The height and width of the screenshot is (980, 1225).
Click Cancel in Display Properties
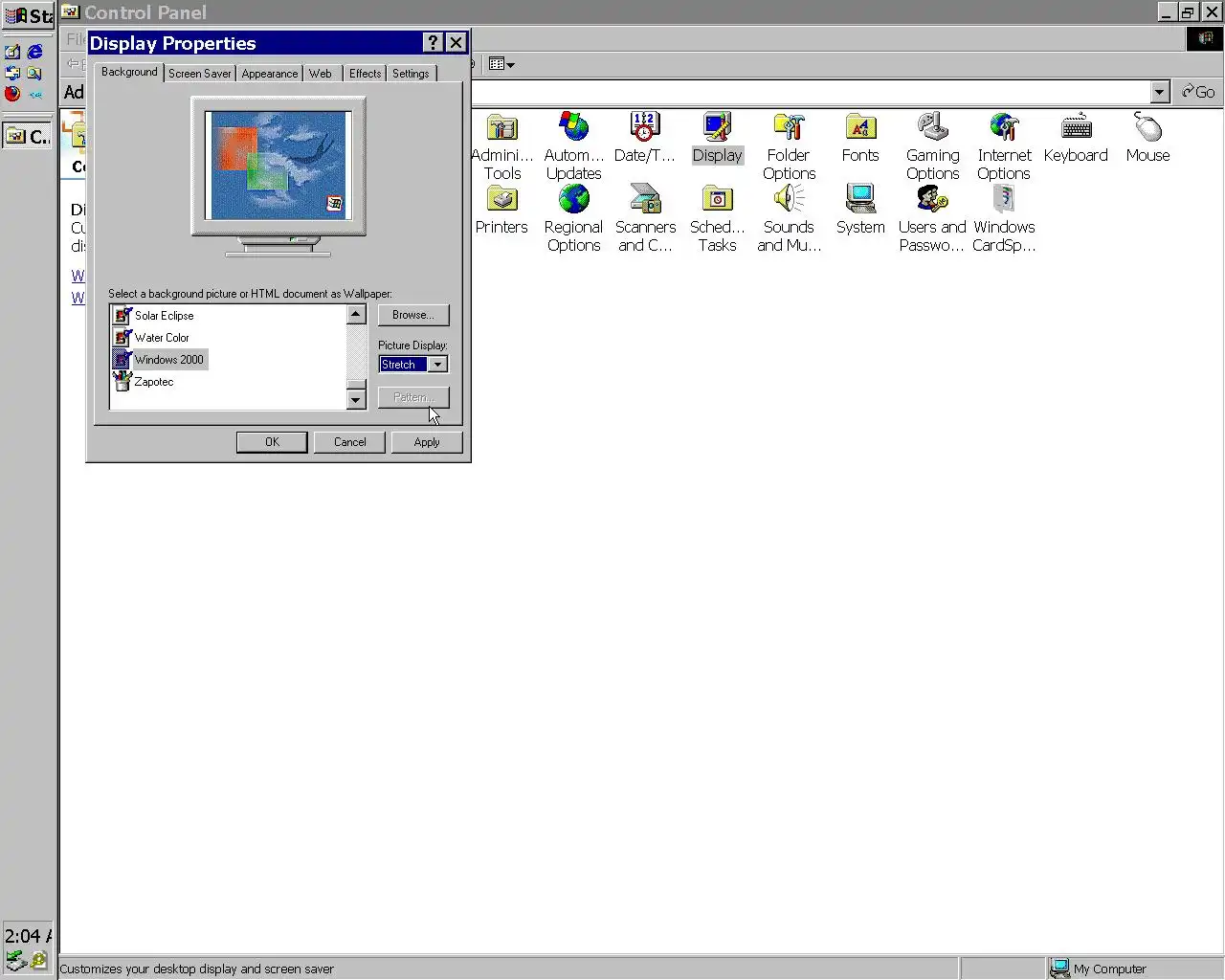click(x=349, y=442)
